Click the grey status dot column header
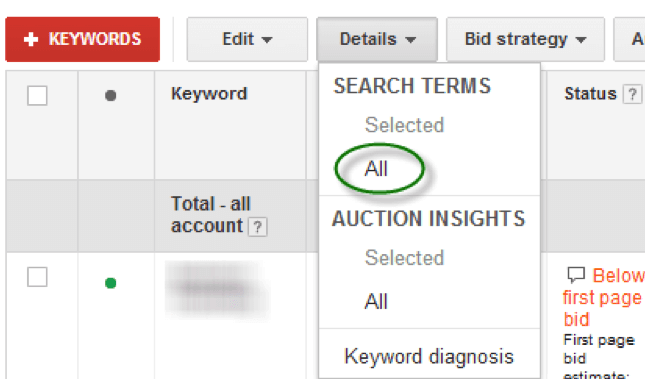Screen dimensions: 645x391 pos(110,95)
